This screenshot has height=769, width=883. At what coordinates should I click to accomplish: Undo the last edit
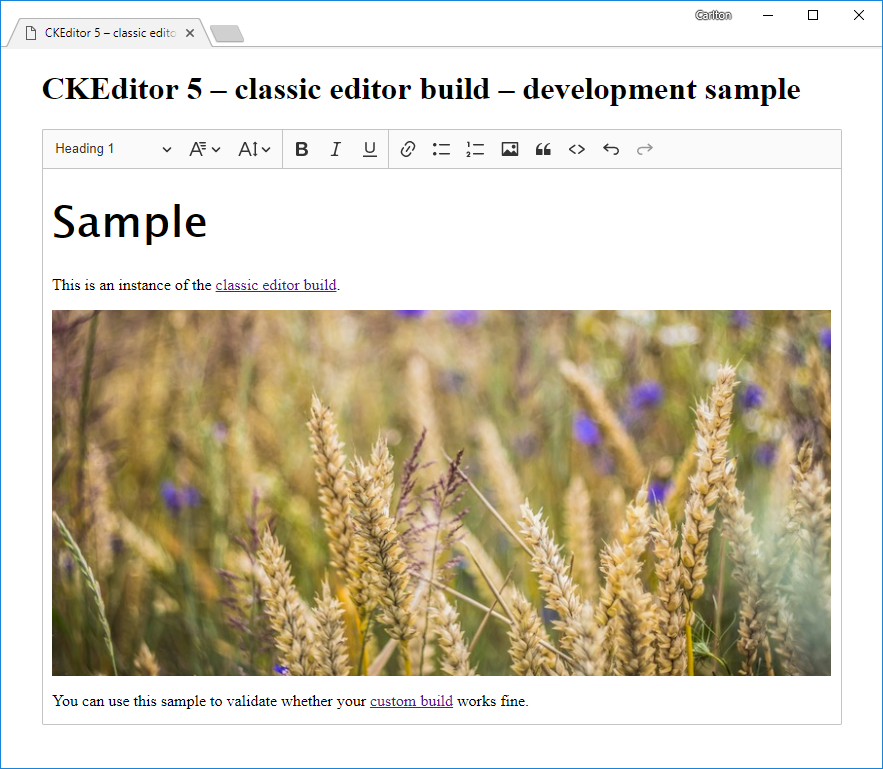point(611,148)
